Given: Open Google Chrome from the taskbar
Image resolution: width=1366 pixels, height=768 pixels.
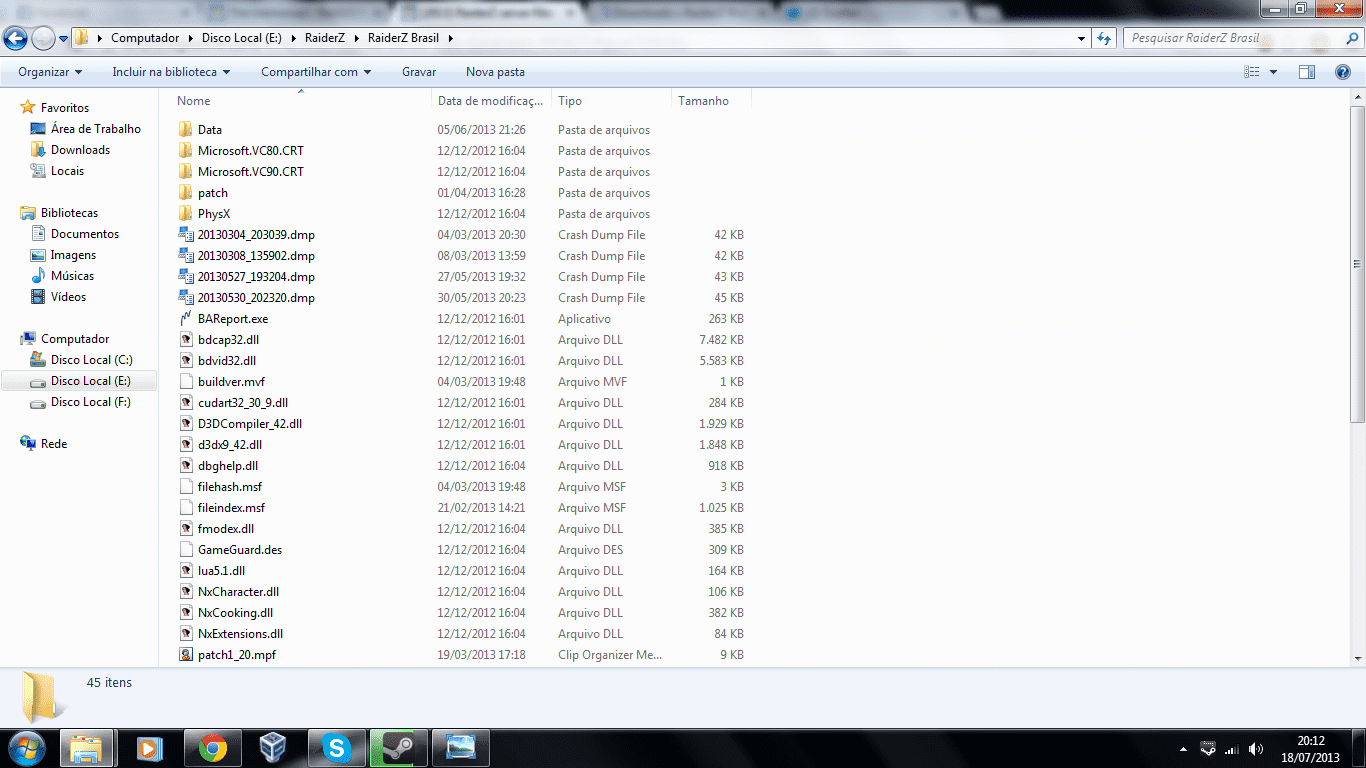Looking at the screenshot, I should 212,748.
